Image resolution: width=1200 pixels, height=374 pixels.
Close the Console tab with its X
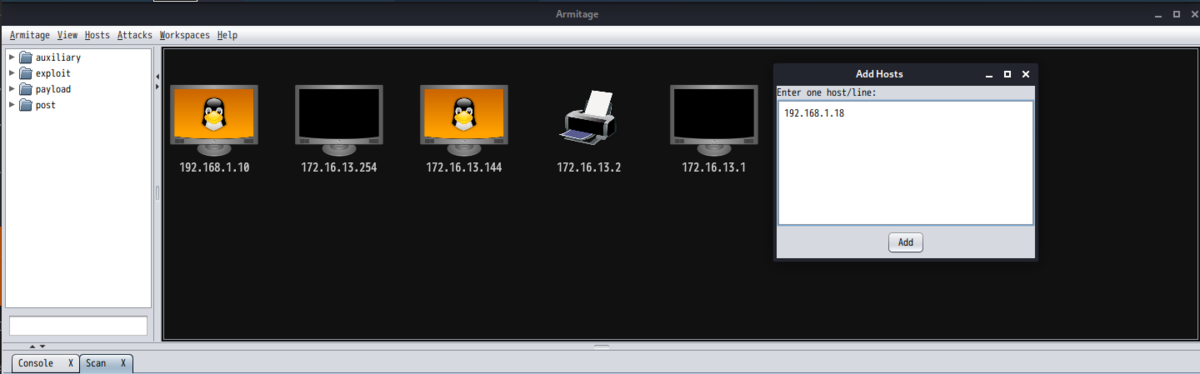(x=70, y=363)
